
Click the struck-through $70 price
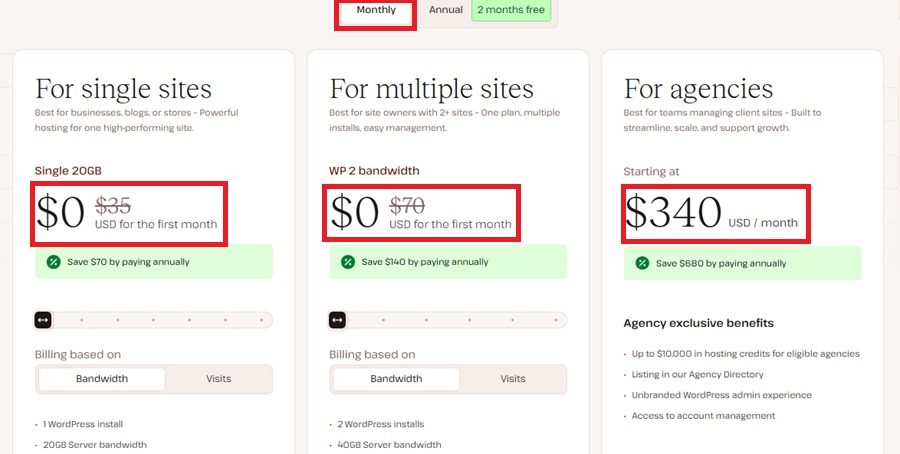coord(407,205)
